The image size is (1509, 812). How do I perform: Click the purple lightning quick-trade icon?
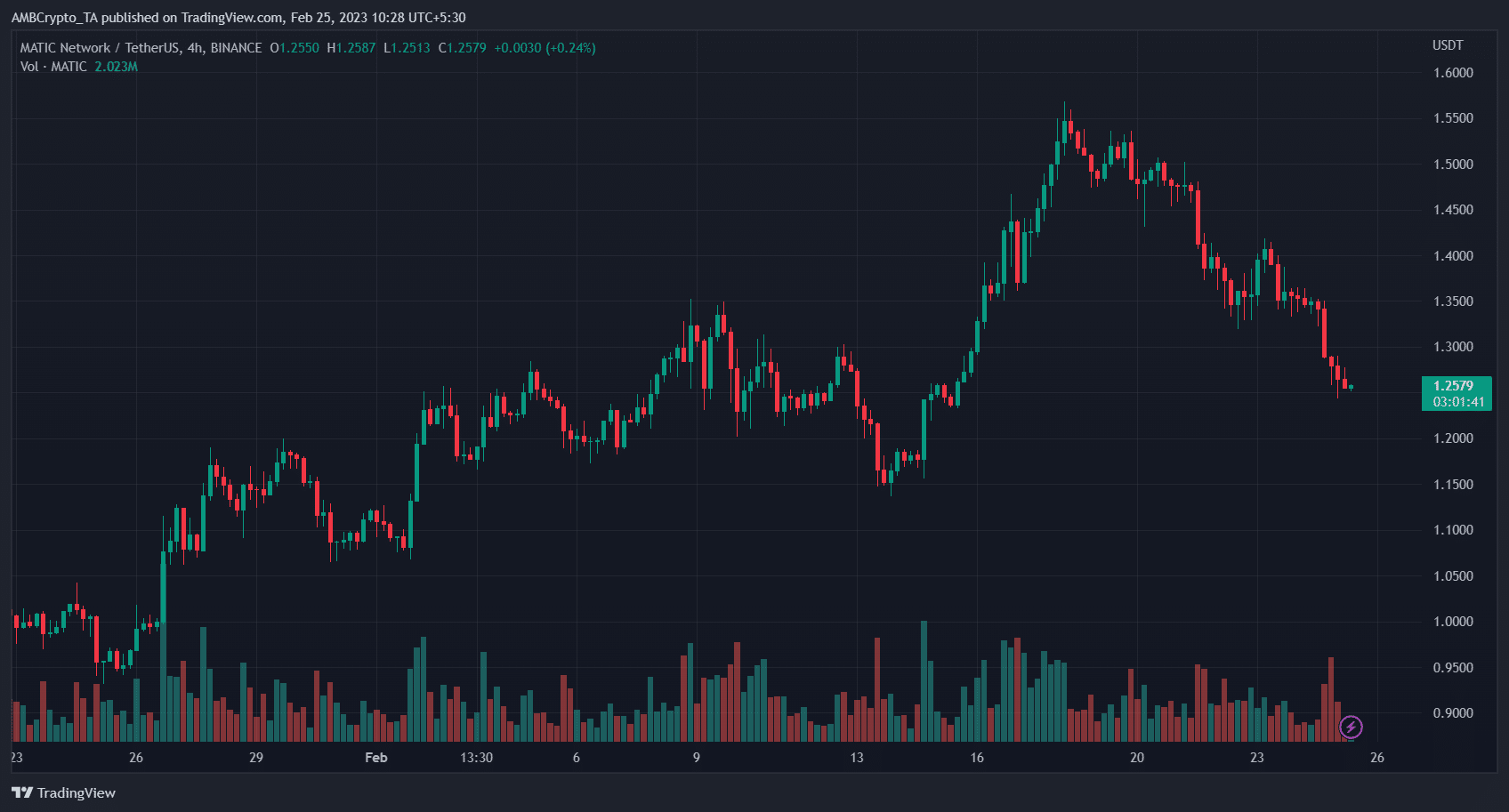coord(1352,727)
